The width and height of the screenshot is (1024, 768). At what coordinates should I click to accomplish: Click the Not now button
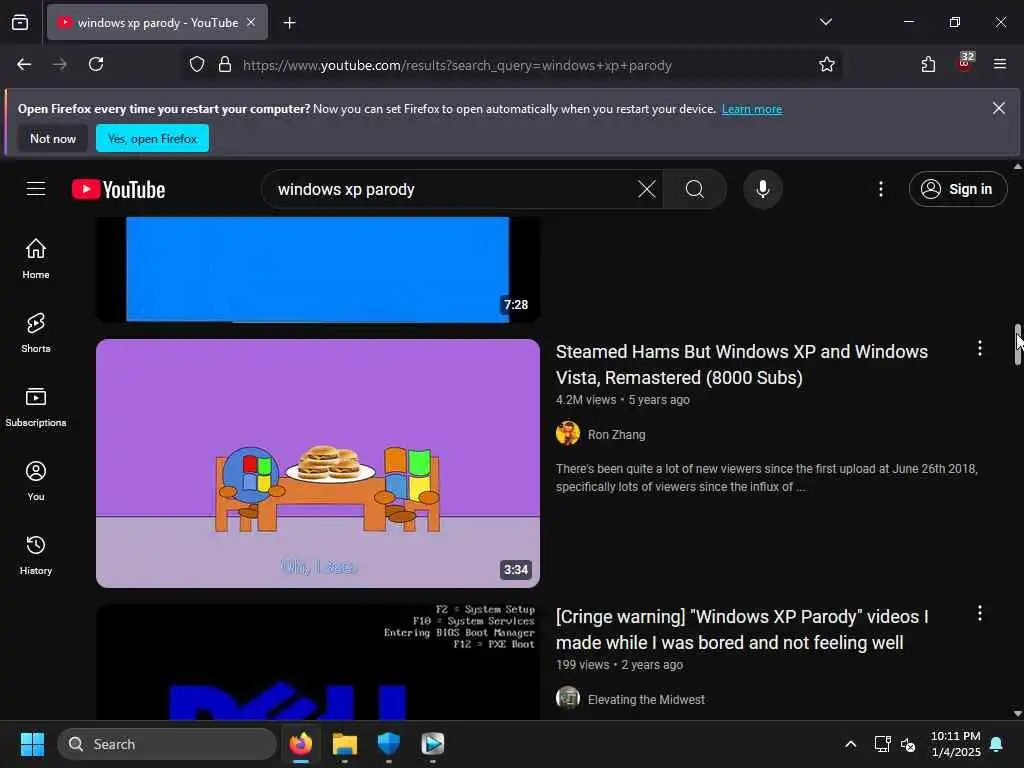53,138
